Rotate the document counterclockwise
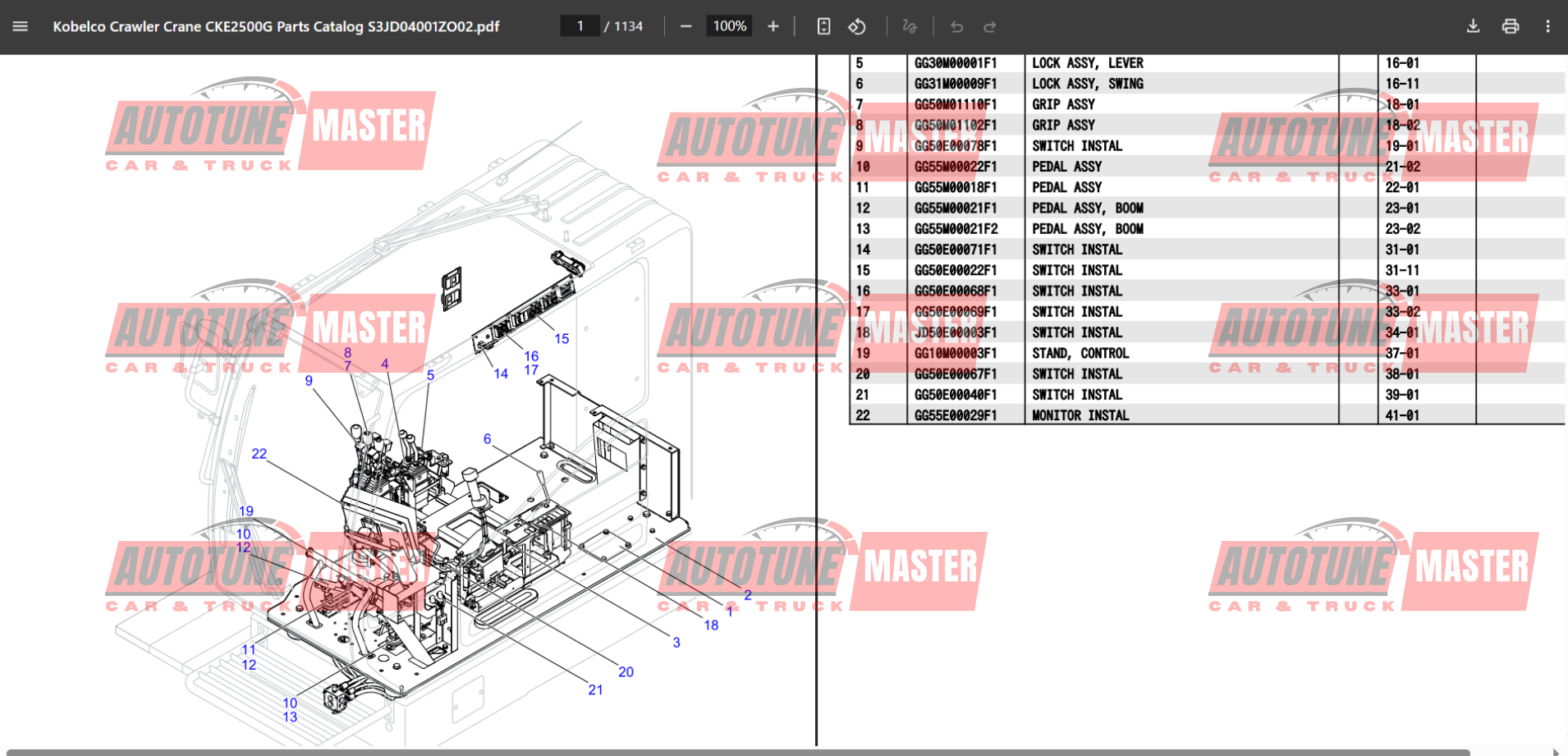 (x=857, y=26)
